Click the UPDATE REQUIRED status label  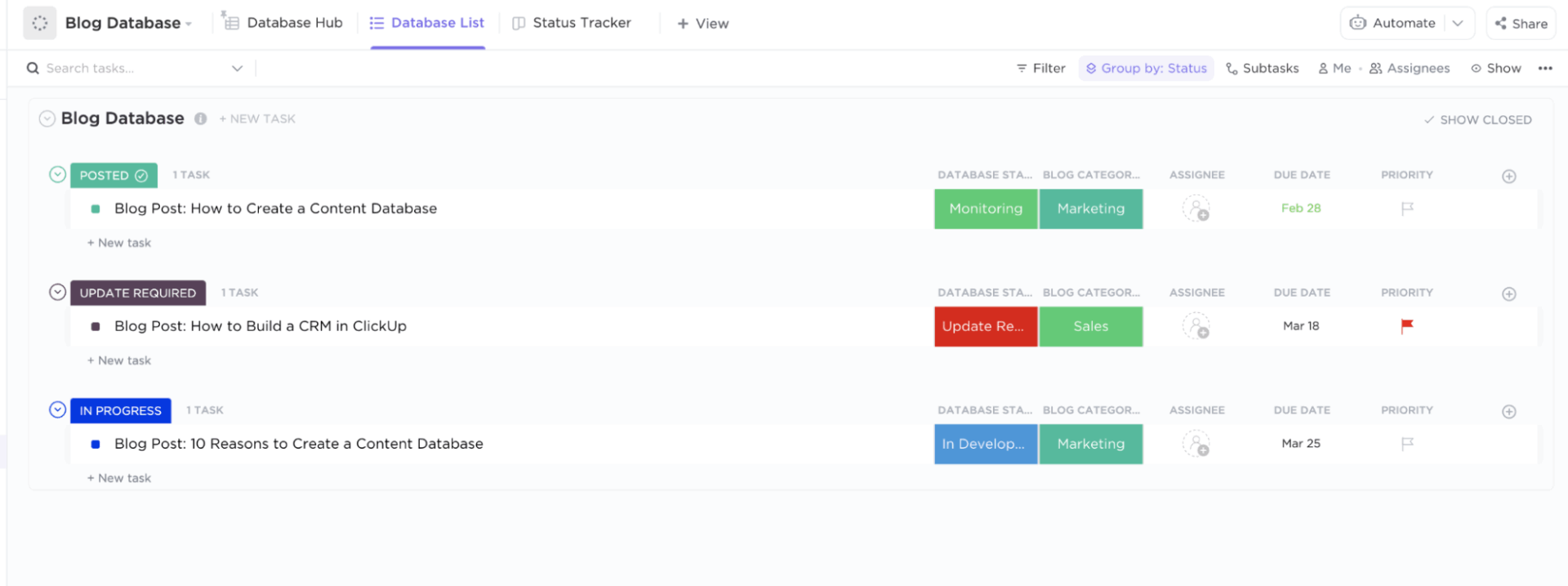tap(138, 293)
